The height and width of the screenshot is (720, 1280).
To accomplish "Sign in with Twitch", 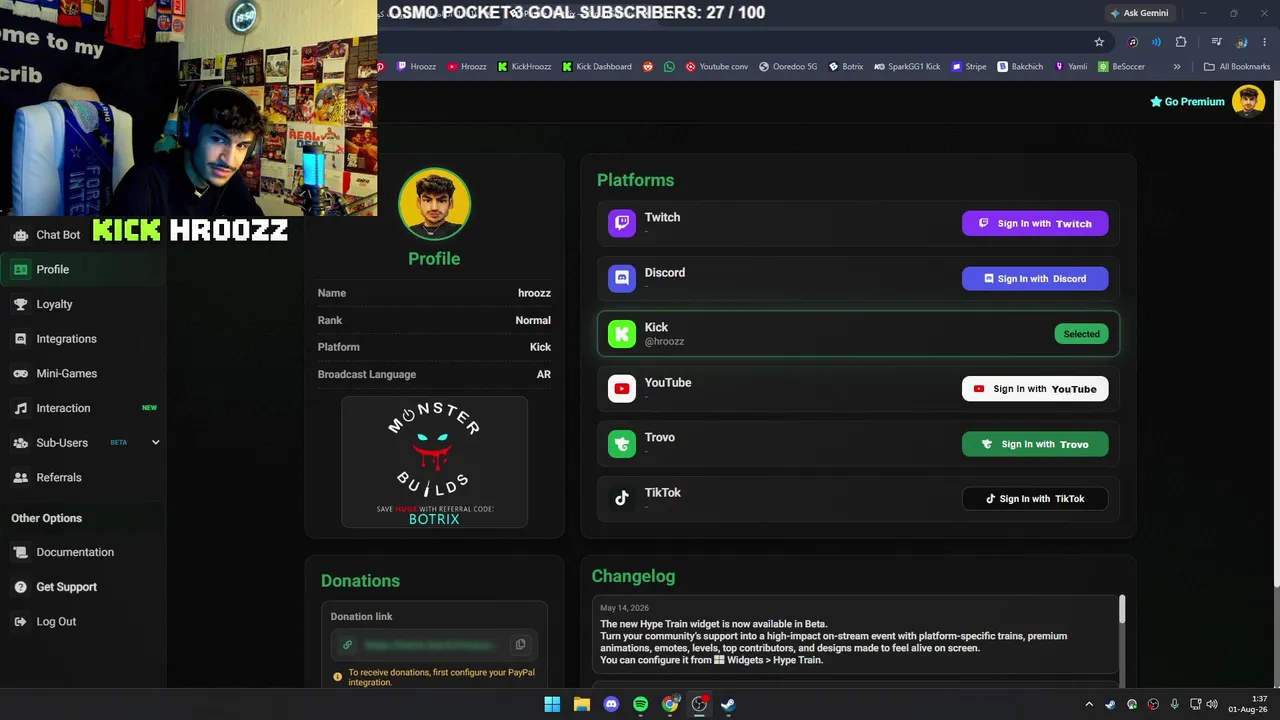I will coord(1035,224).
